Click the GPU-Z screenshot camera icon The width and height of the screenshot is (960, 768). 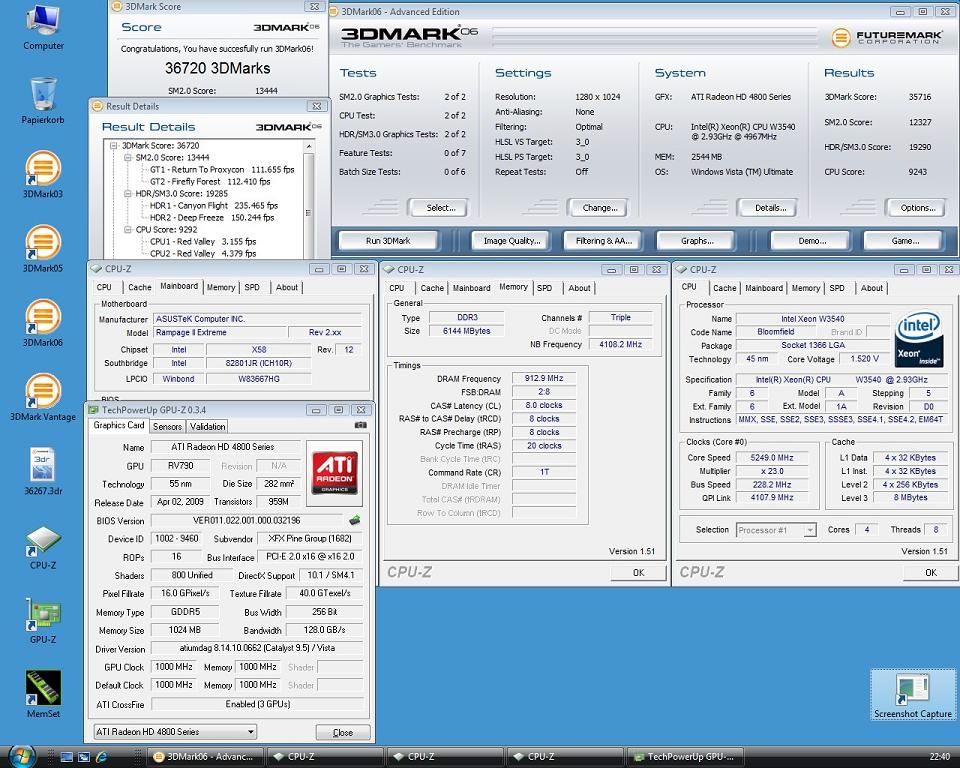pyautogui.click(x=359, y=426)
